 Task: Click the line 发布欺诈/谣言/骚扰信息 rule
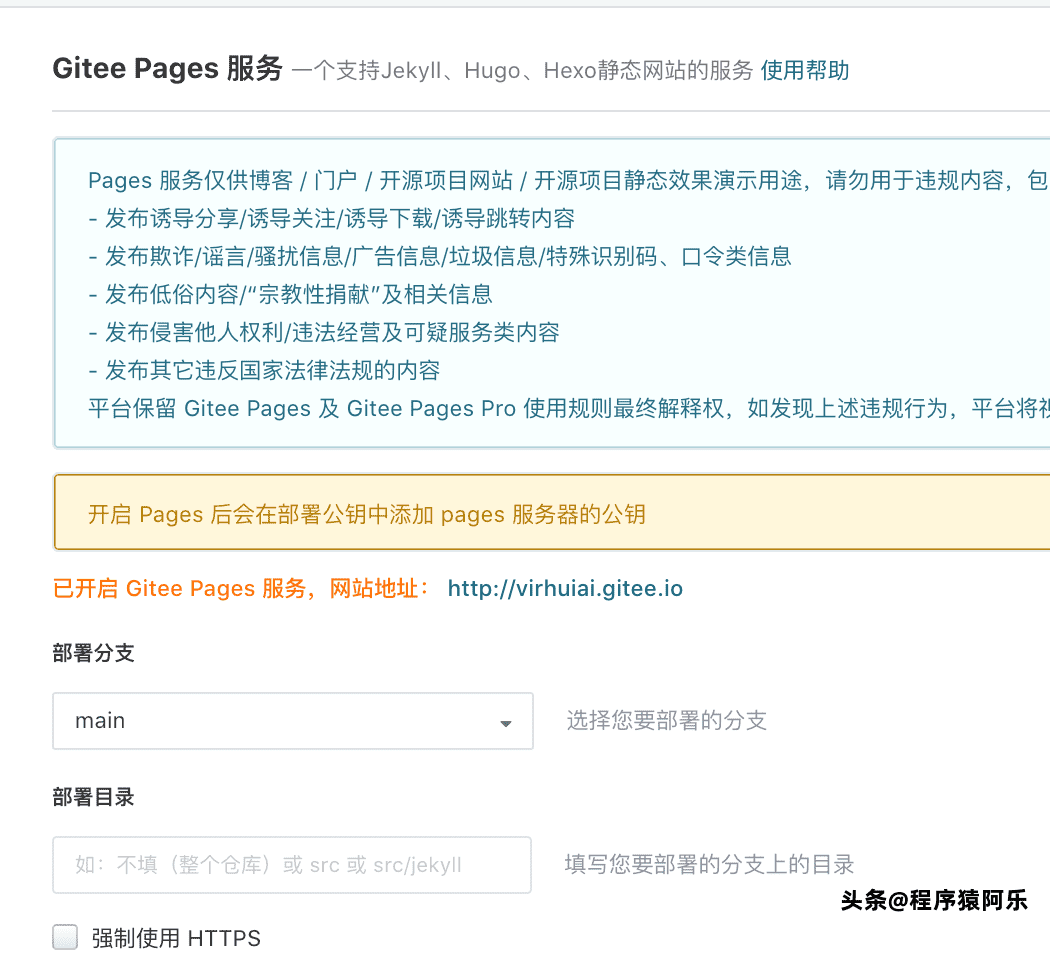440,256
